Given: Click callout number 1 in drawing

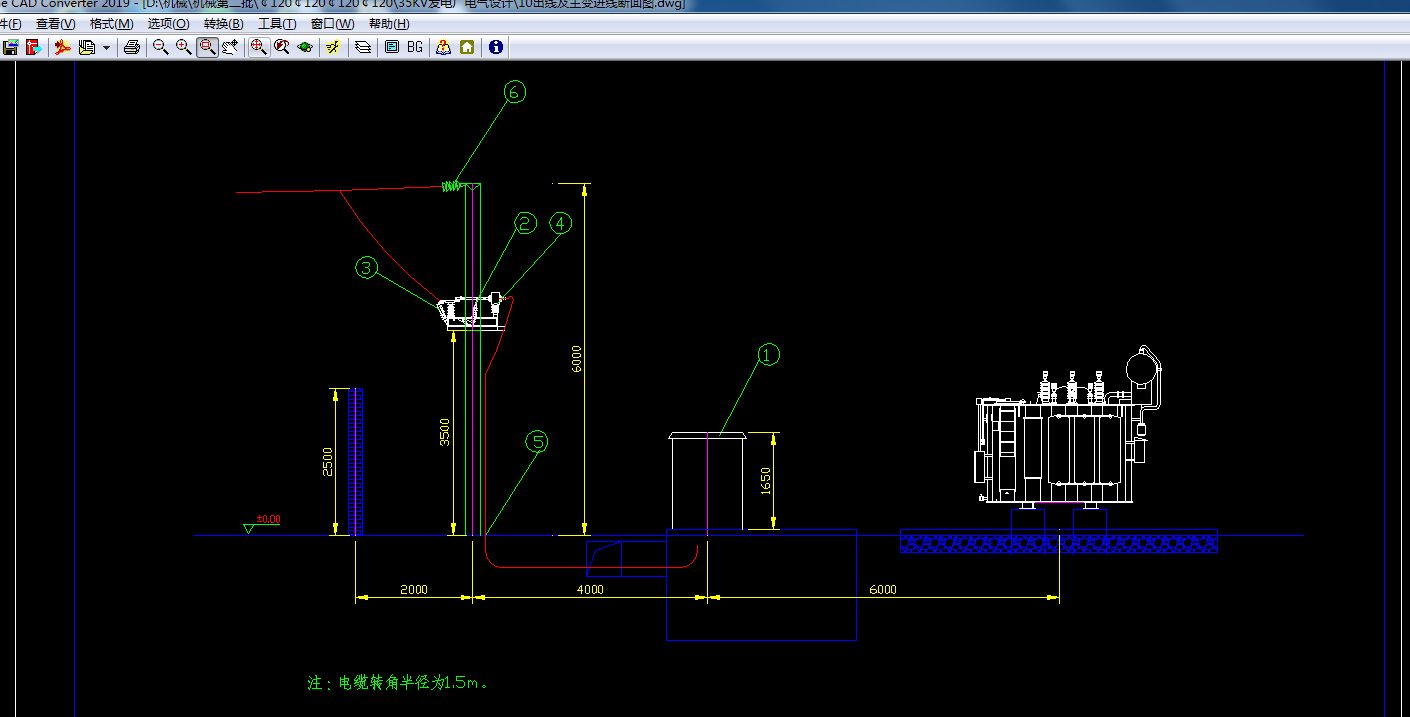Looking at the screenshot, I should pyautogui.click(x=767, y=354).
